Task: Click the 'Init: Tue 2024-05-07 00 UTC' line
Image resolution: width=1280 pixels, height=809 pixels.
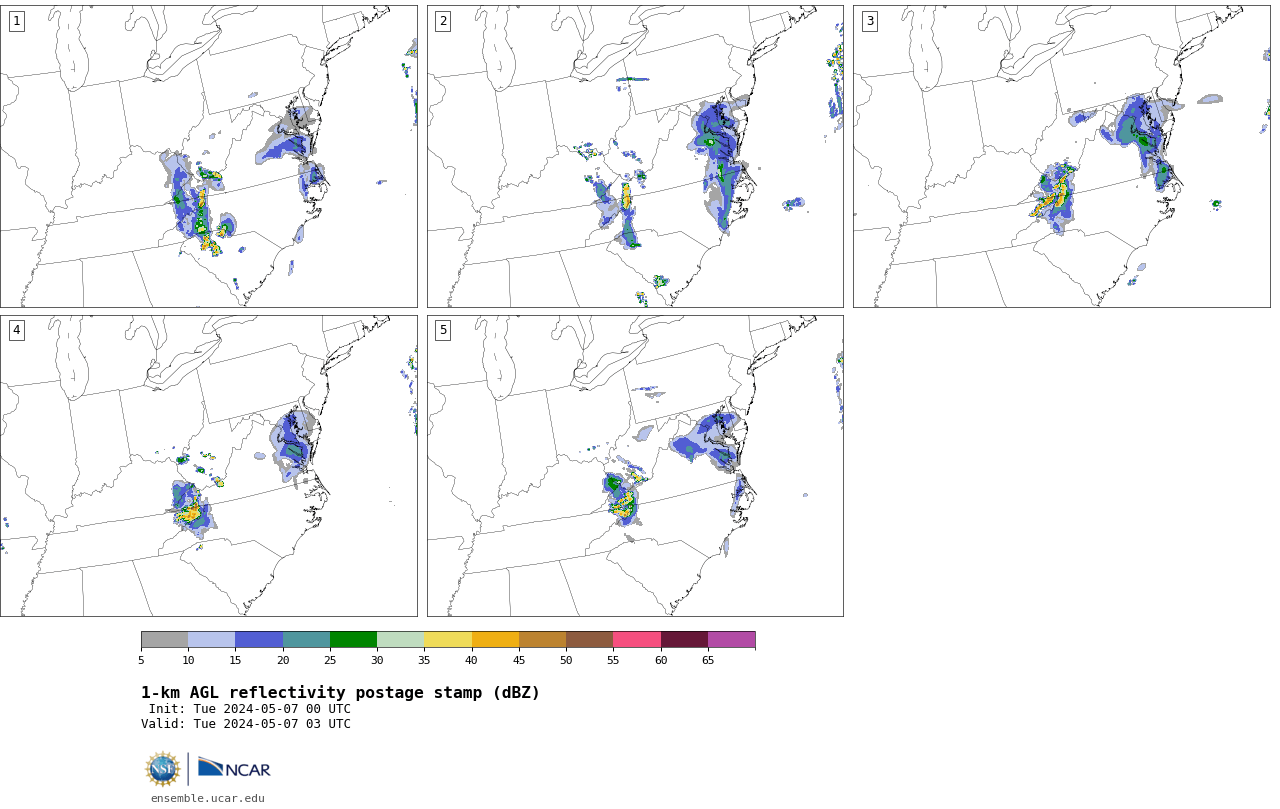Action: [x=250, y=709]
